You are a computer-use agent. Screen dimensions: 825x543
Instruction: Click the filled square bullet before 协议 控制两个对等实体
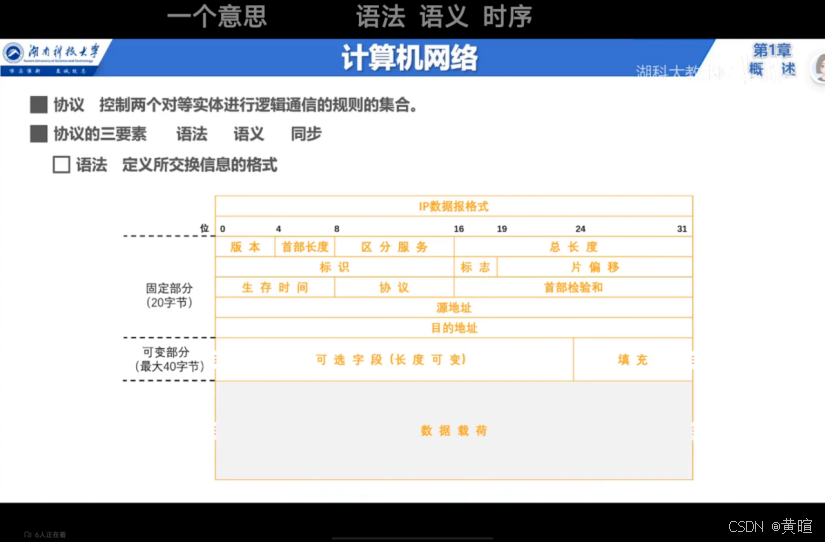(39, 105)
